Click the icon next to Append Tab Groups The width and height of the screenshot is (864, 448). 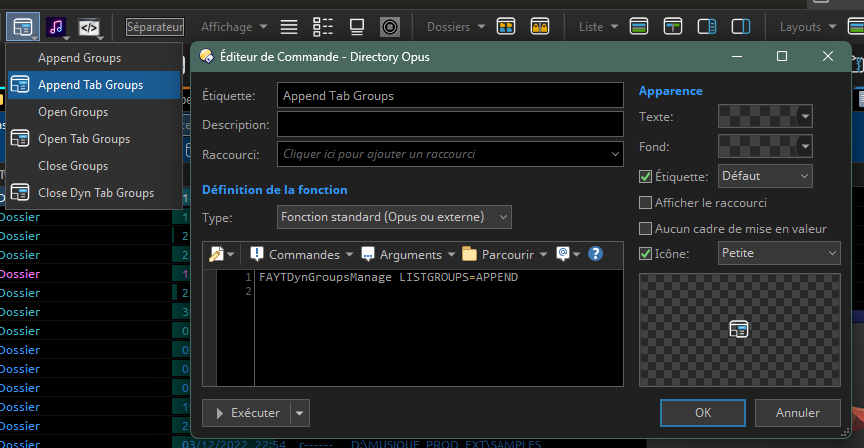pos(20,84)
